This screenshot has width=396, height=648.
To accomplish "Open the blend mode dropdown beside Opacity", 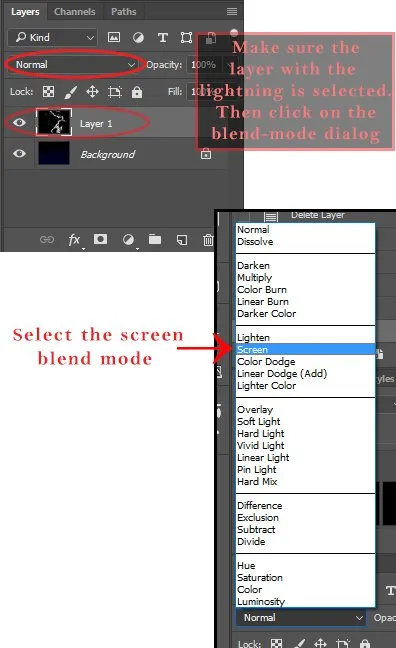I will click(x=75, y=65).
